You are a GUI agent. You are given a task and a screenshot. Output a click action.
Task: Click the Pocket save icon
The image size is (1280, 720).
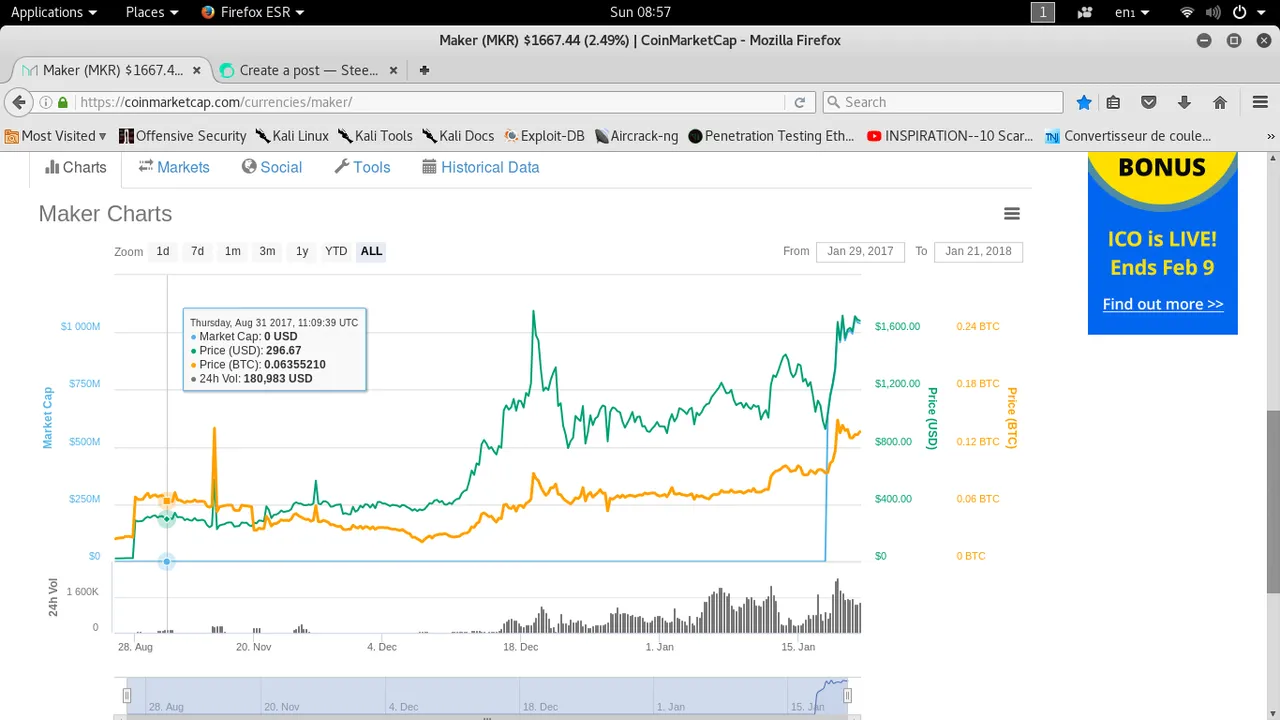1149,102
